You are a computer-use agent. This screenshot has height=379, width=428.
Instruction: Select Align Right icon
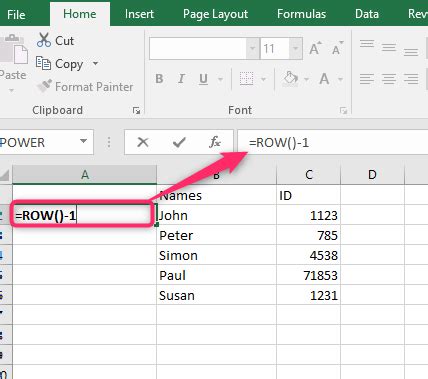(411, 79)
